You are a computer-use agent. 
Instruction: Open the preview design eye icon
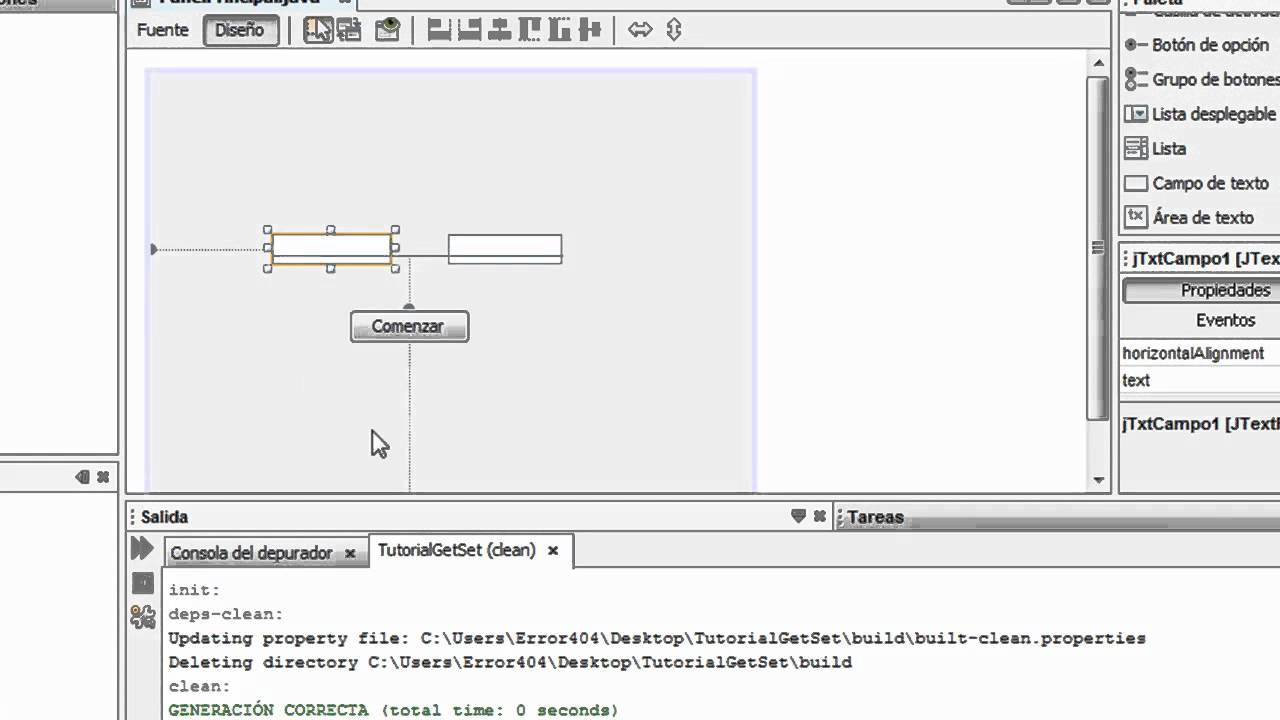click(387, 30)
